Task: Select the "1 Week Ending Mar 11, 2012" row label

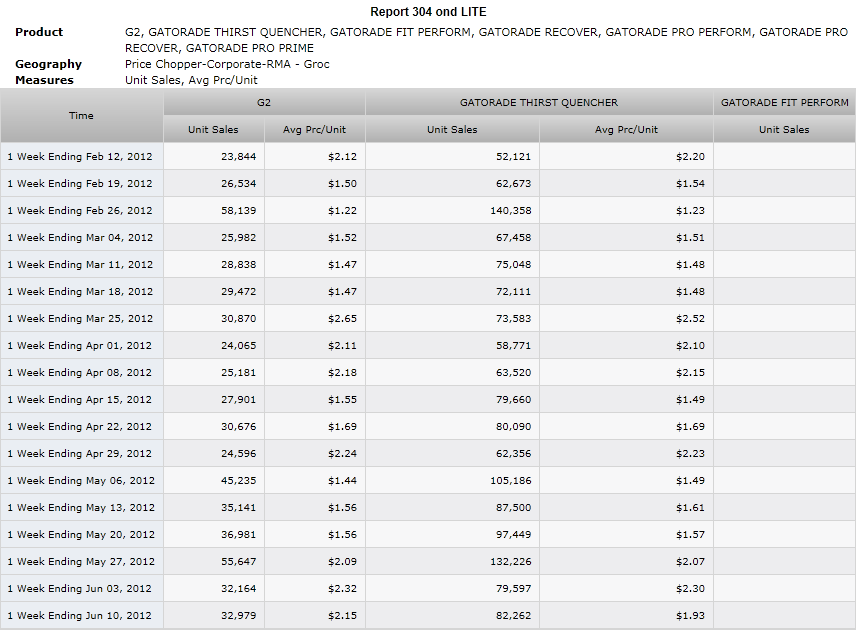Action: click(x=80, y=265)
